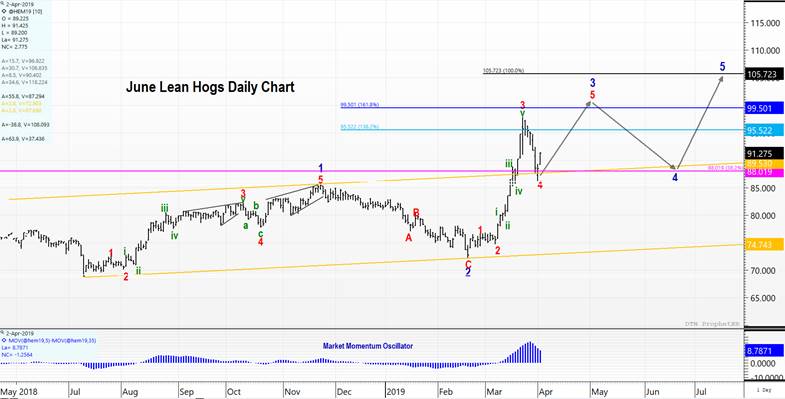The height and width of the screenshot is (399, 785).
Task: Click the orange 74.743 price tag
Action: point(764,245)
